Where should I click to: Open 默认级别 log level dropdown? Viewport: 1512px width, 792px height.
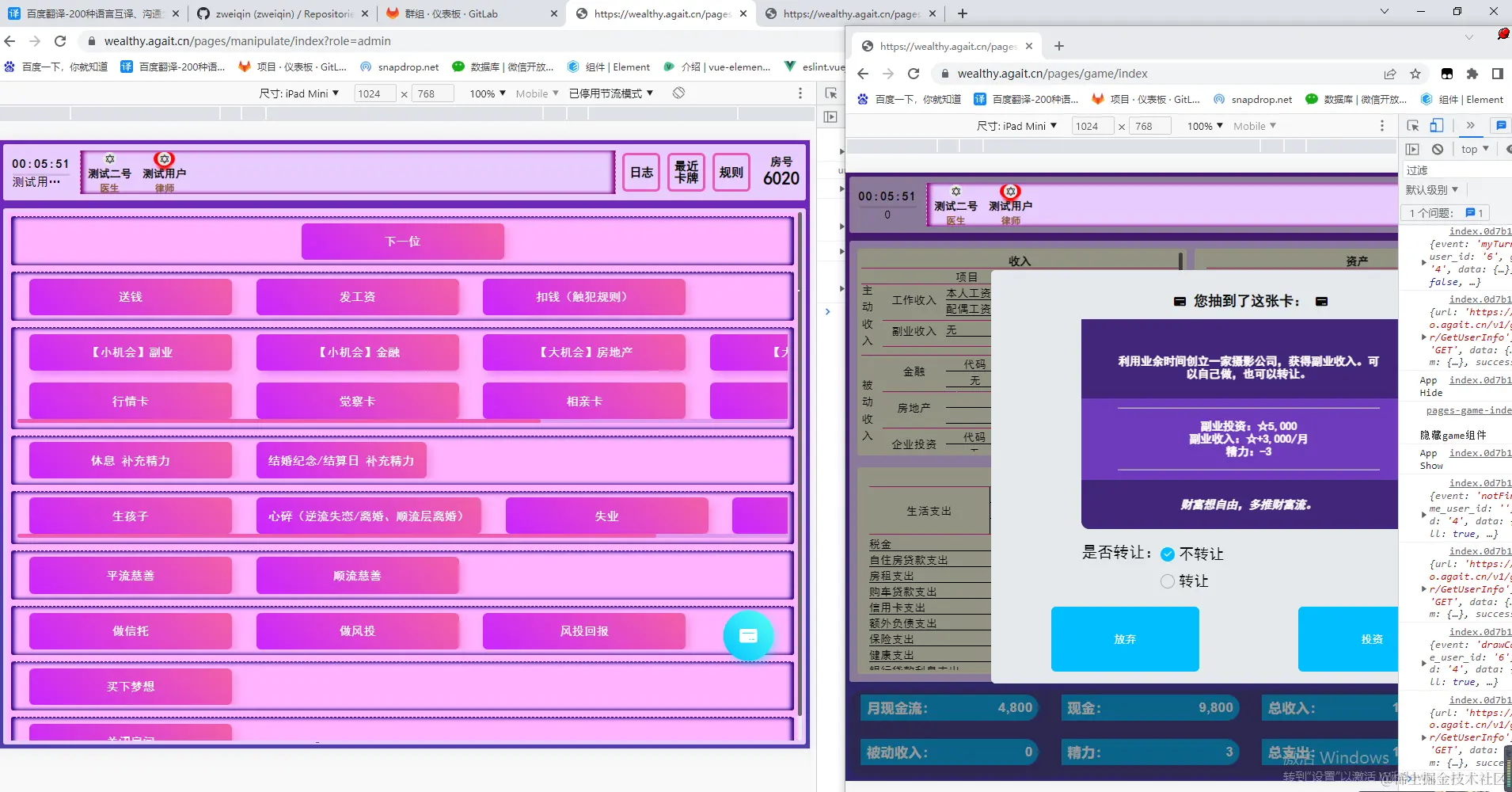click(1432, 190)
